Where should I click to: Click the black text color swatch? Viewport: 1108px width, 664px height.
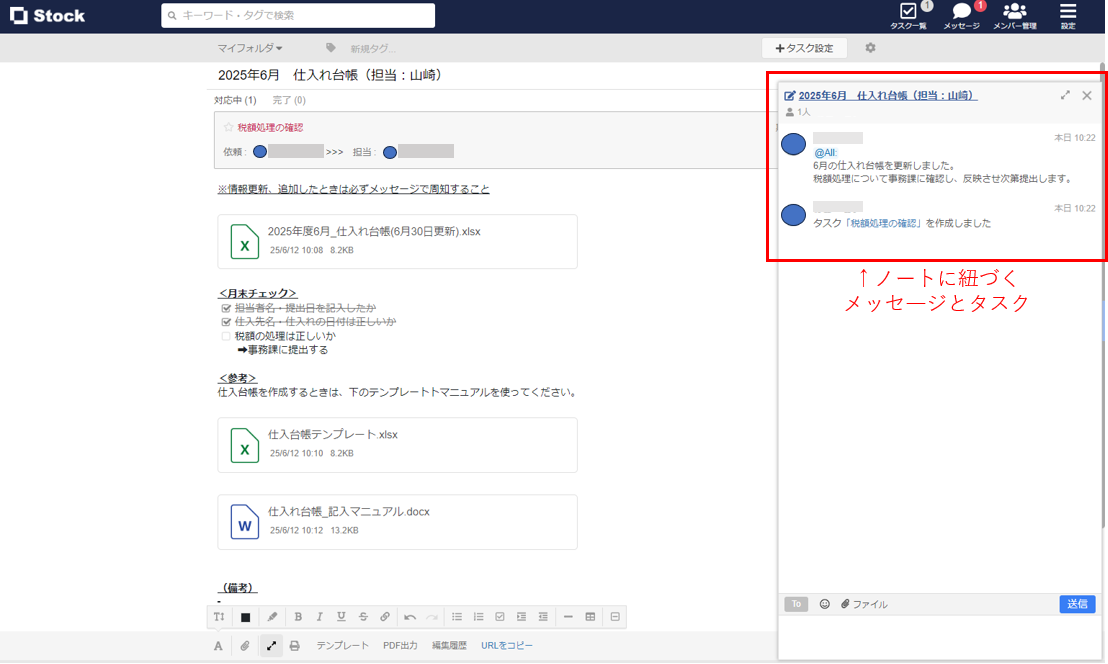[x=245, y=617]
